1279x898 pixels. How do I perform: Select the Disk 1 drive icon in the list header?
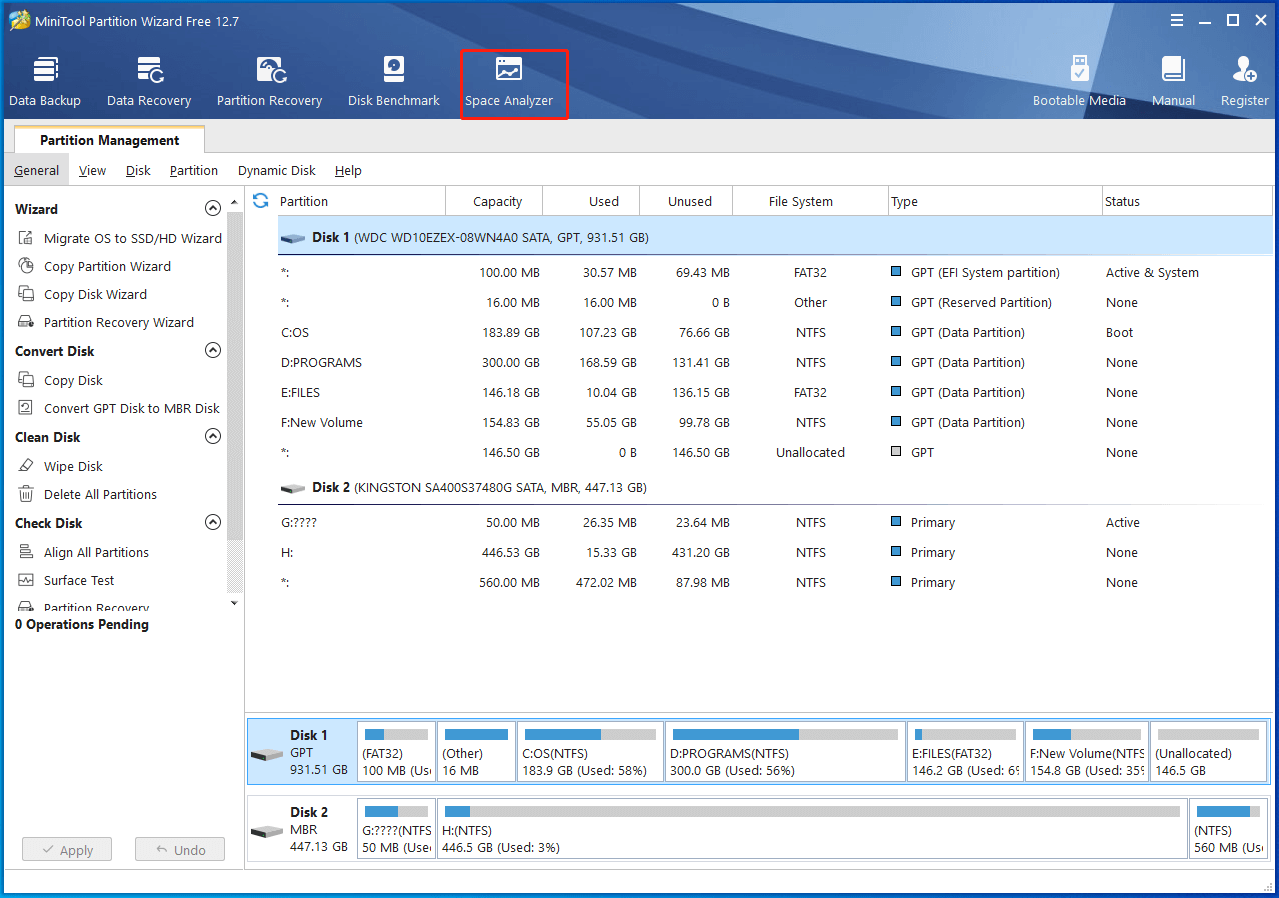(x=293, y=239)
